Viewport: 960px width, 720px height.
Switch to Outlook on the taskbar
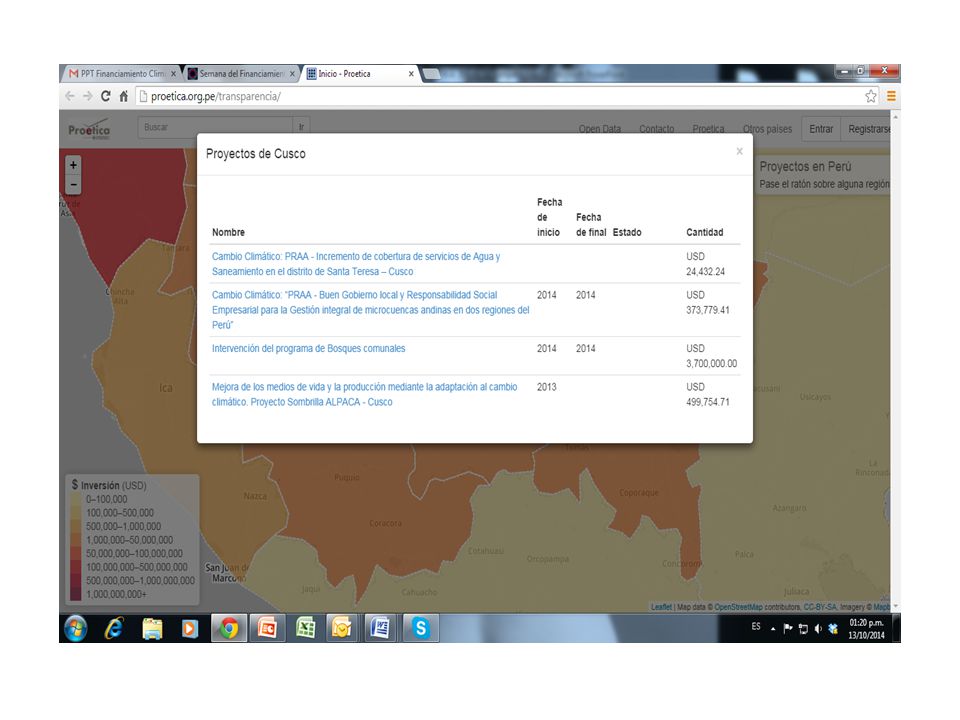point(342,628)
